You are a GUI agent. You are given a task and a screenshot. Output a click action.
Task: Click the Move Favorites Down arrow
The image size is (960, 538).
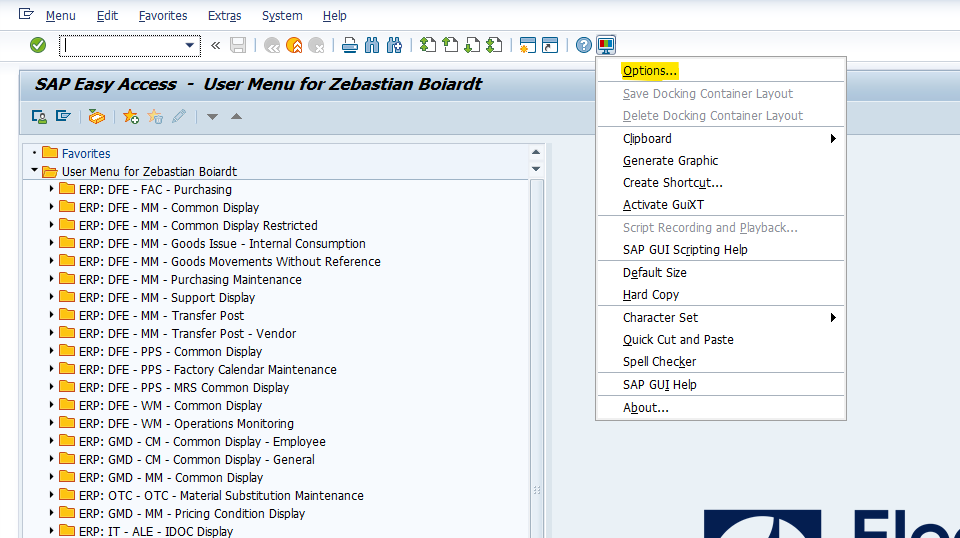(x=212, y=116)
